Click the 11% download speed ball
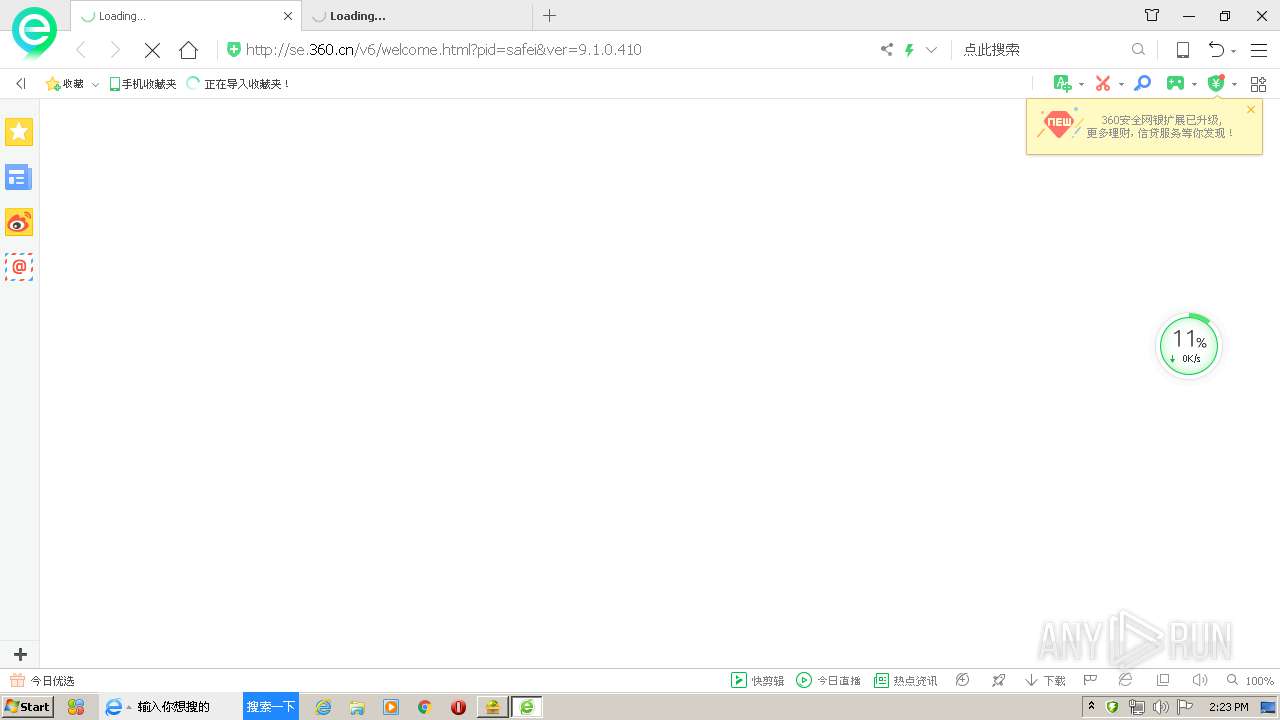Viewport: 1280px width, 720px height. coord(1189,346)
